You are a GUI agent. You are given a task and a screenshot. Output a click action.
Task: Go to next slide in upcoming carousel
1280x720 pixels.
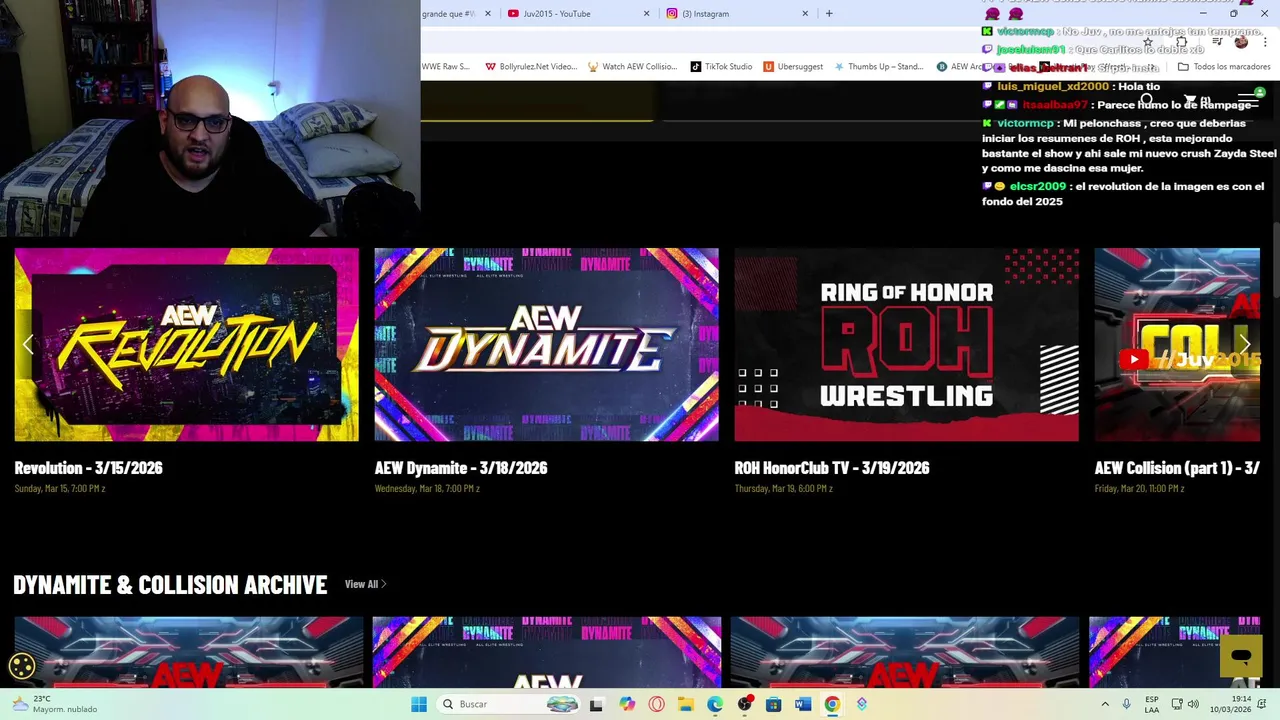click(1246, 345)
